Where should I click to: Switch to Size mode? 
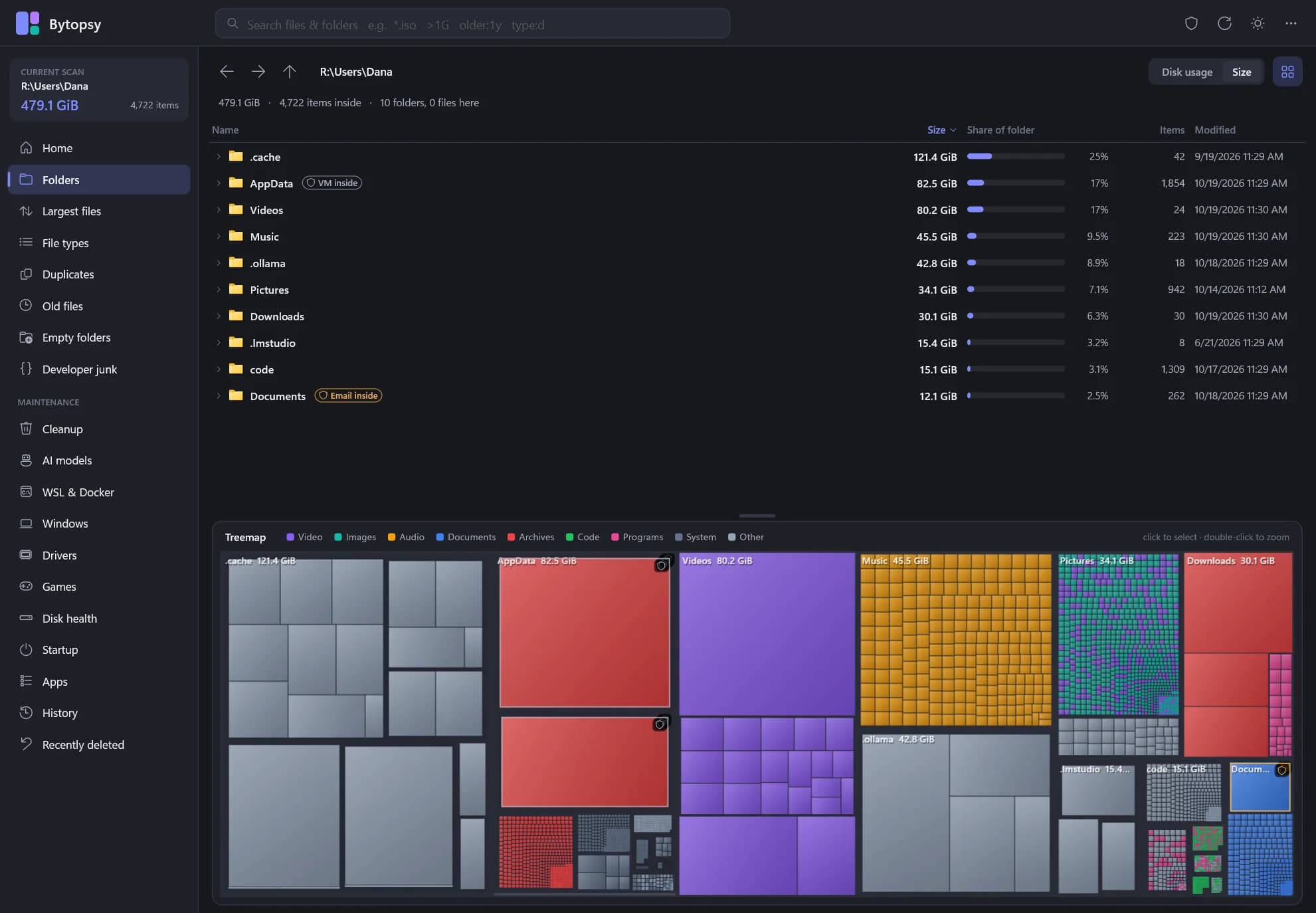pyautogui.click(x=1241, y=72)
